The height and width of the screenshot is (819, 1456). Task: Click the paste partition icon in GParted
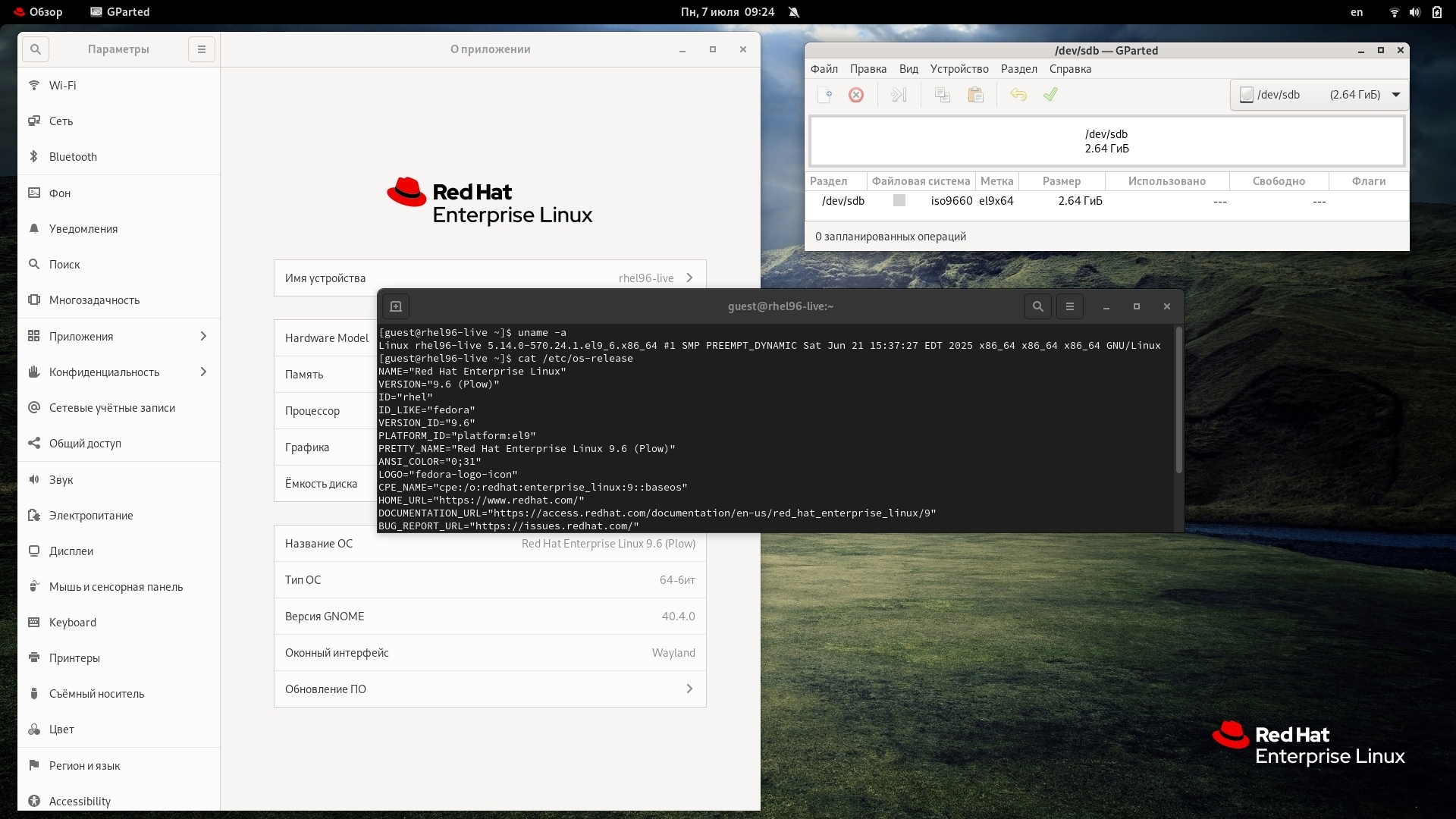(976, 95)
